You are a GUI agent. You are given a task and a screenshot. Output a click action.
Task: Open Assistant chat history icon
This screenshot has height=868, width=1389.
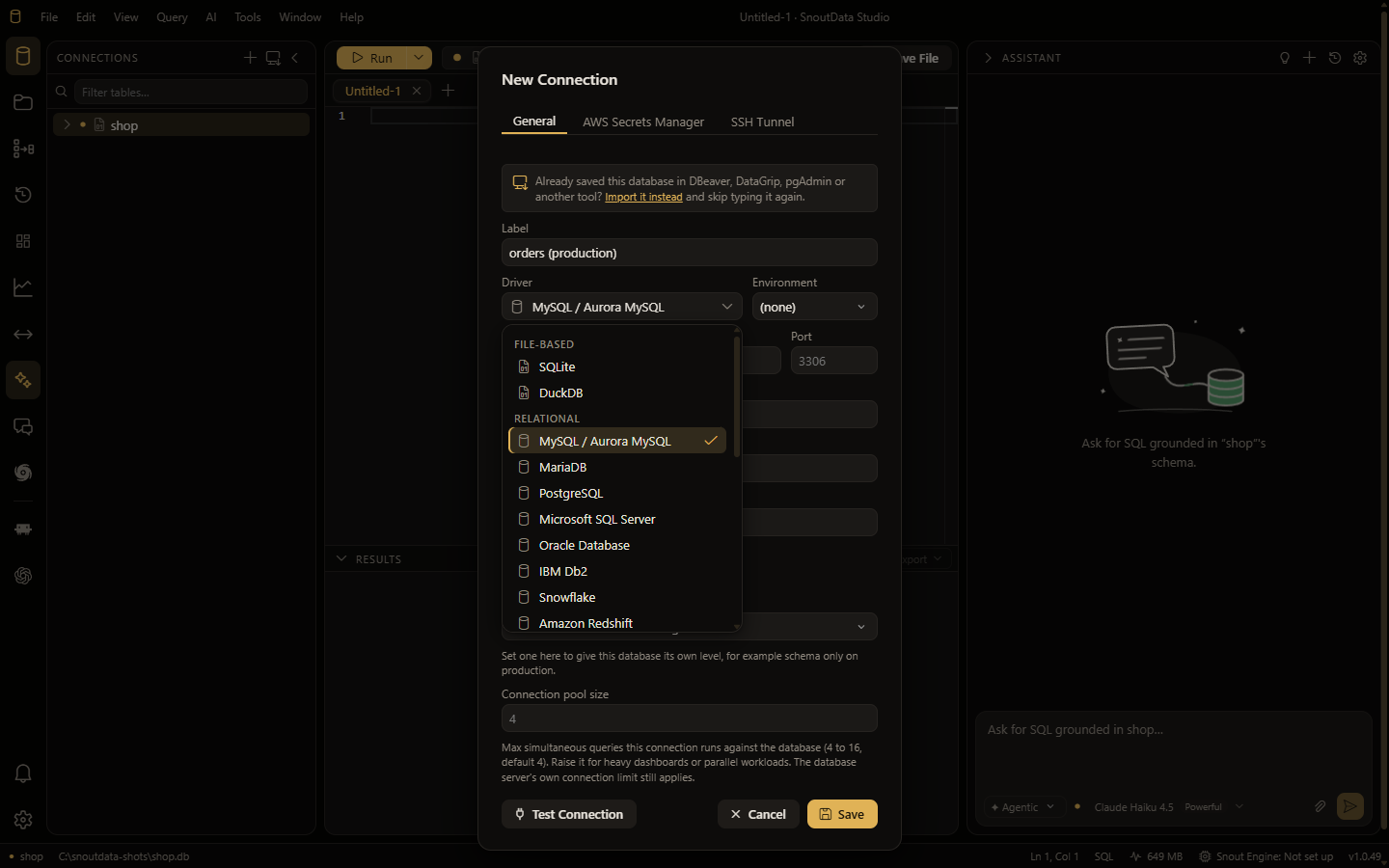[1335, 58]
